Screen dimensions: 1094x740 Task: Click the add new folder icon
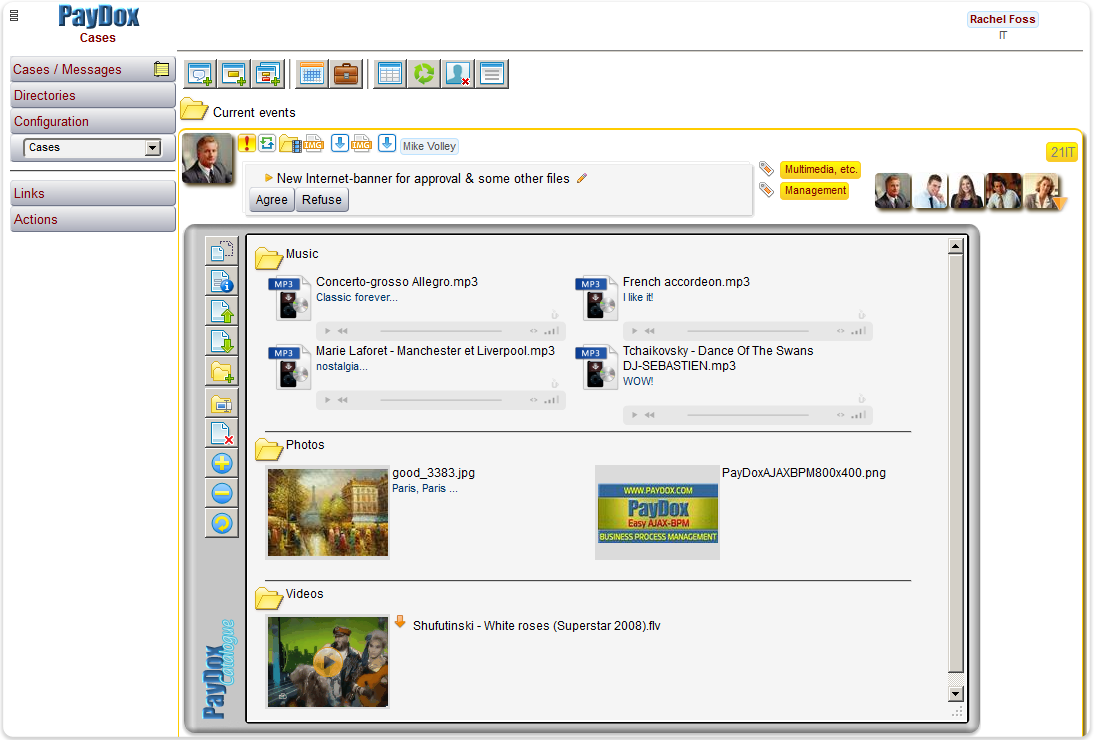coord(222,372)
